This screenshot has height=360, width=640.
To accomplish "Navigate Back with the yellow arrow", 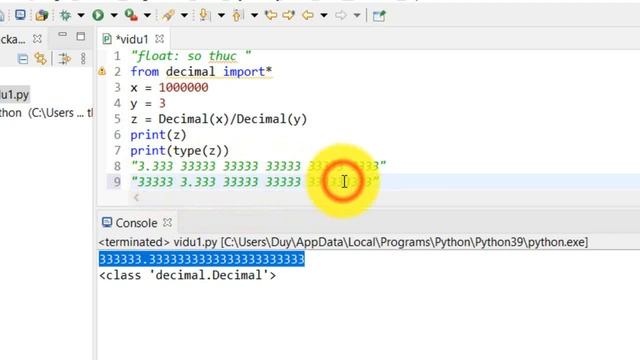I will point(308,16).
